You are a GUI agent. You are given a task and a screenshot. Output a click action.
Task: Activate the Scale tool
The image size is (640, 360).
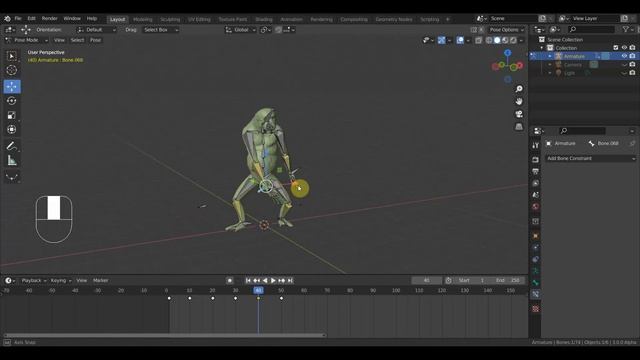pos(12,115)
